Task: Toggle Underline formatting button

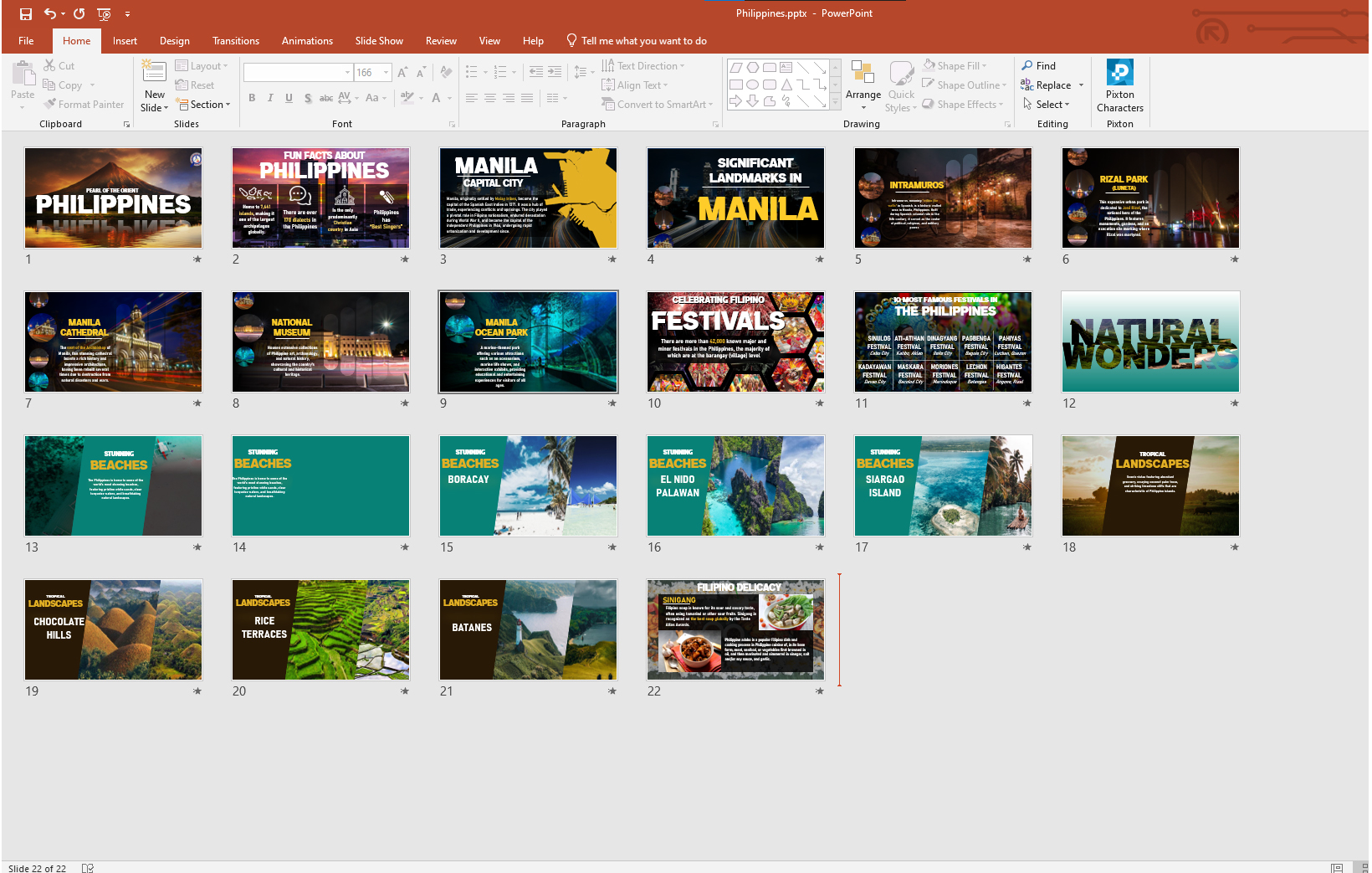Action: (289, 98)
